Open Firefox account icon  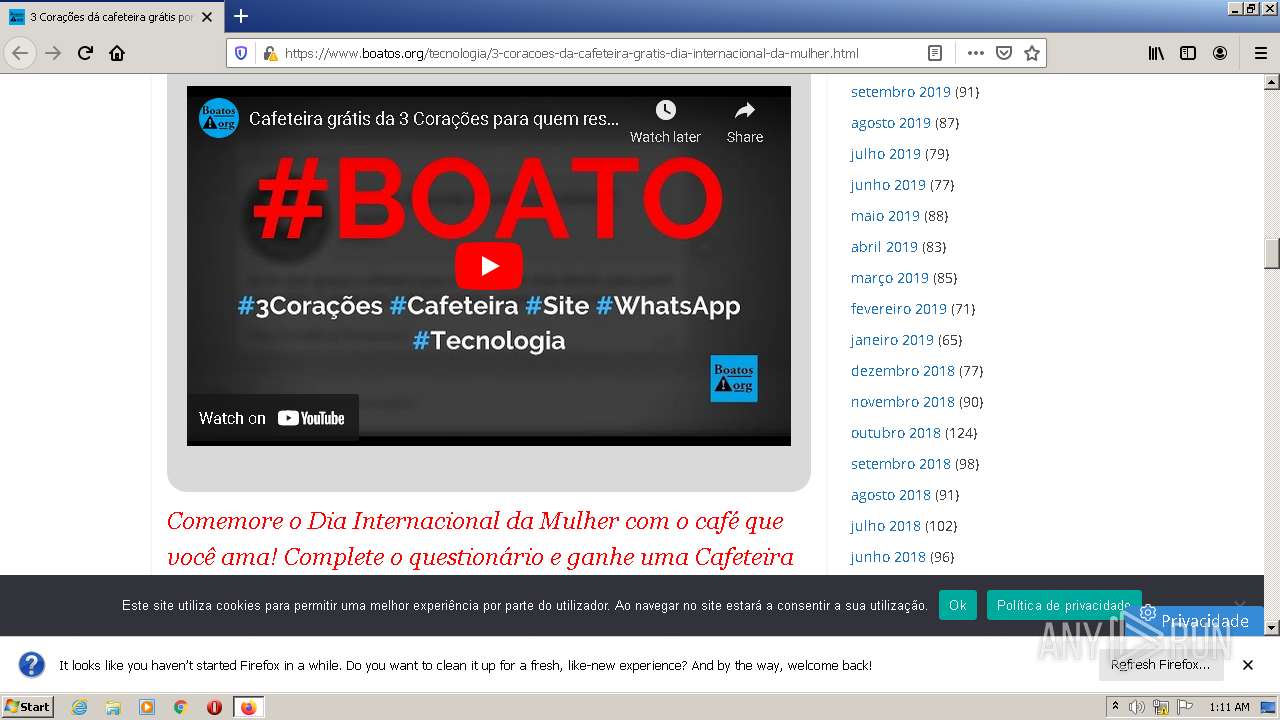[1220, 53]
